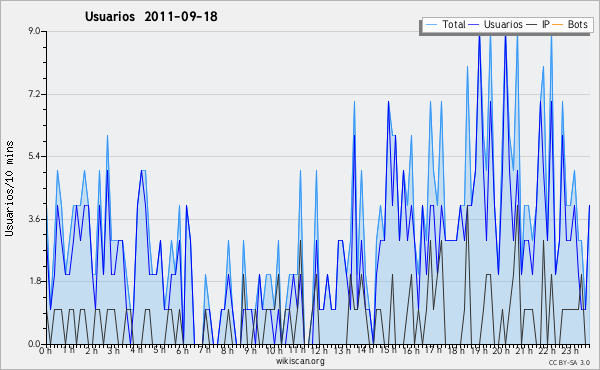Open the wikiscan.org source label

tap(300, 361)
